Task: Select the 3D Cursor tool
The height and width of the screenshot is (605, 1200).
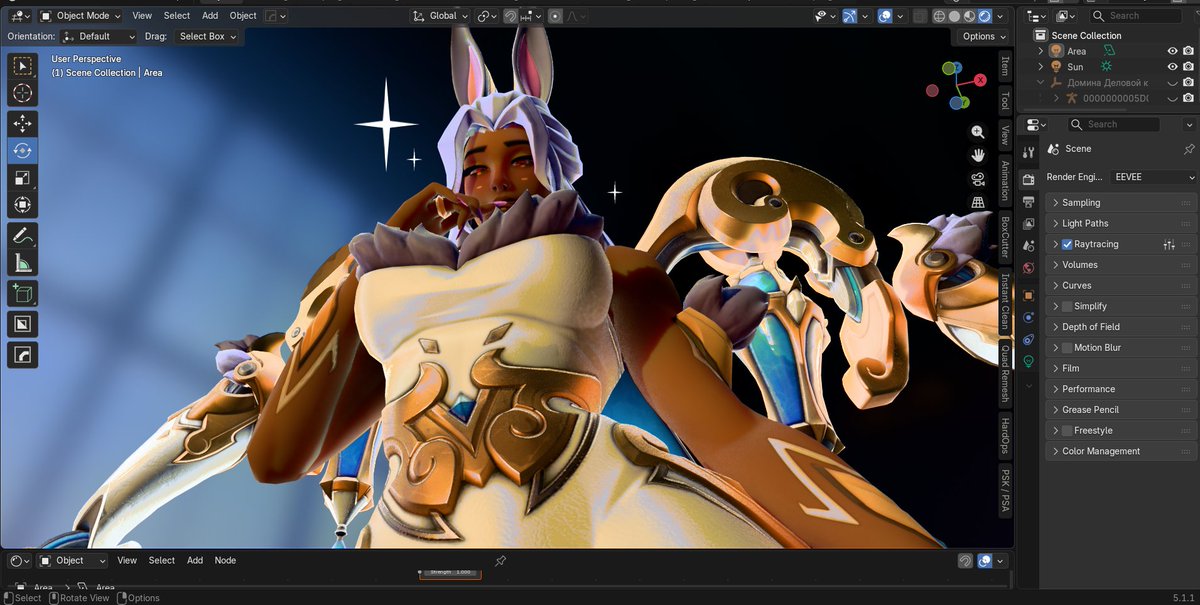Action: (x=22, y=93)
